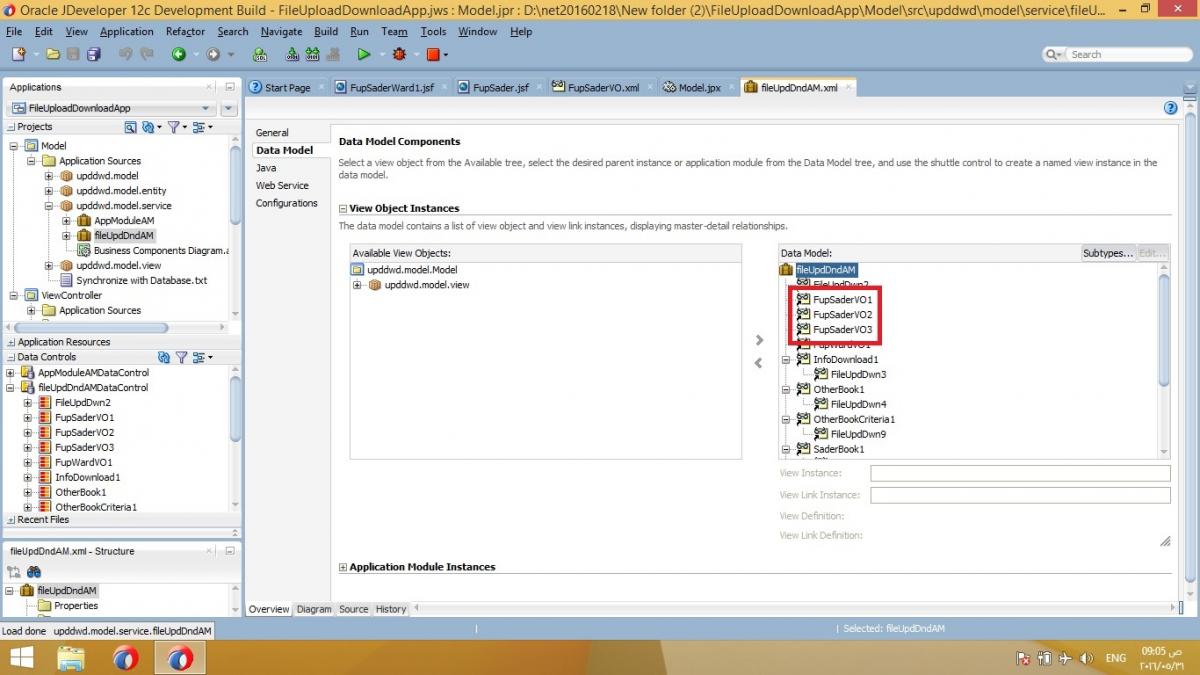Screen dimensions: 1200x675
Task: Open the Navigate menu
Action: (x=281, y=31)
